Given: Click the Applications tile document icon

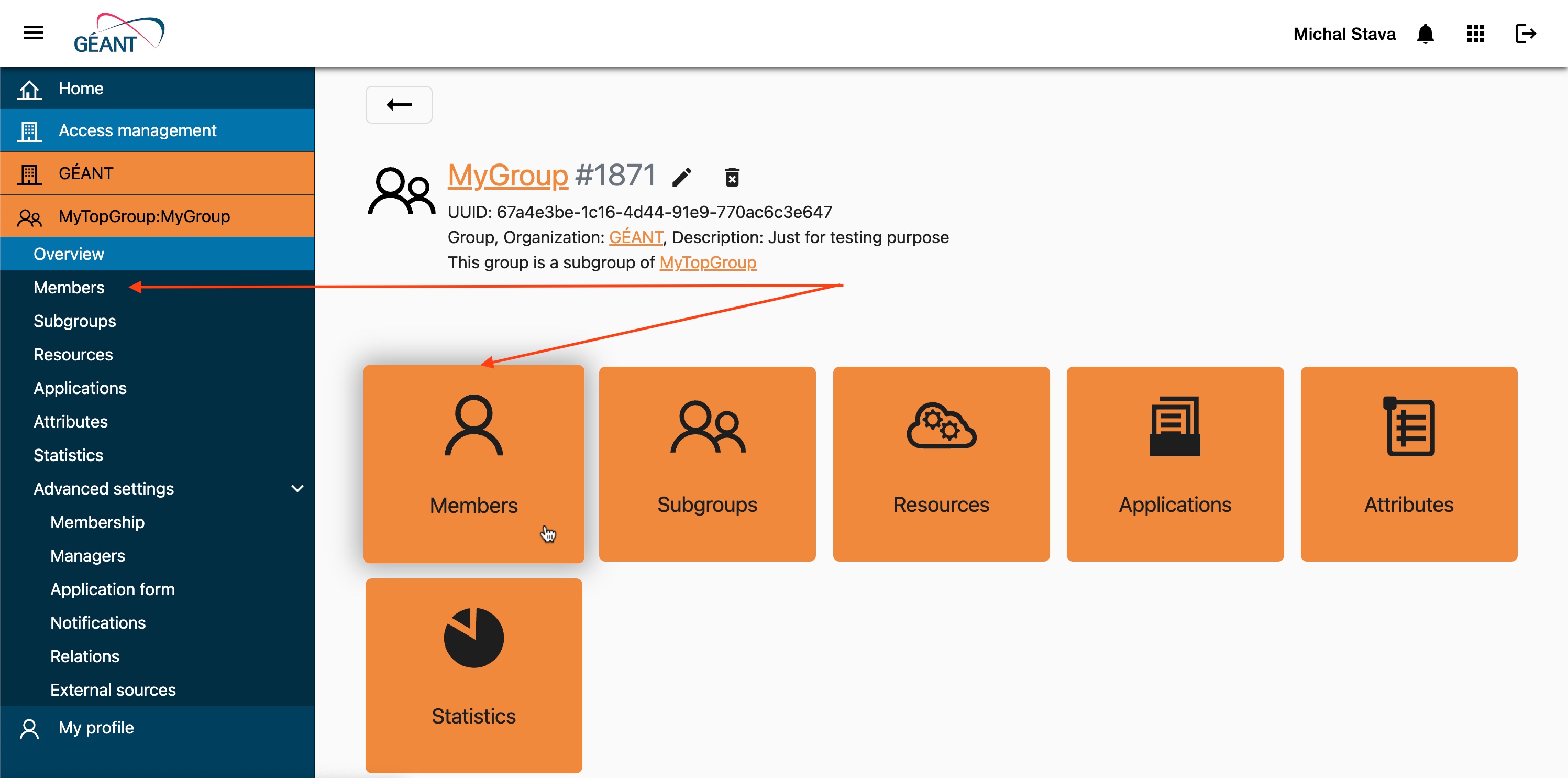Looking at the screenshot, I should coord(1175,426).
